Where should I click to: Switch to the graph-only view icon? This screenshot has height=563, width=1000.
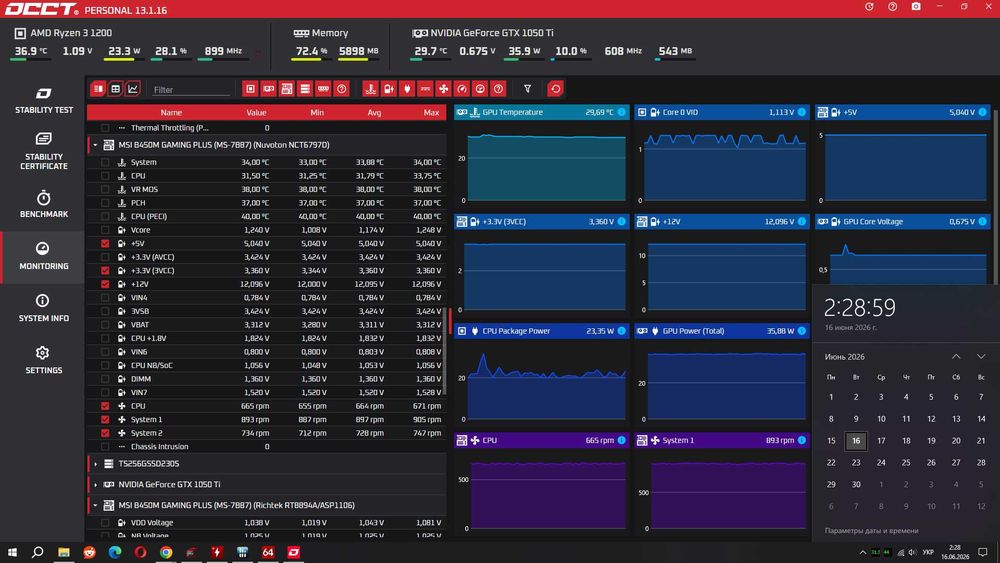tap(133, 89)
